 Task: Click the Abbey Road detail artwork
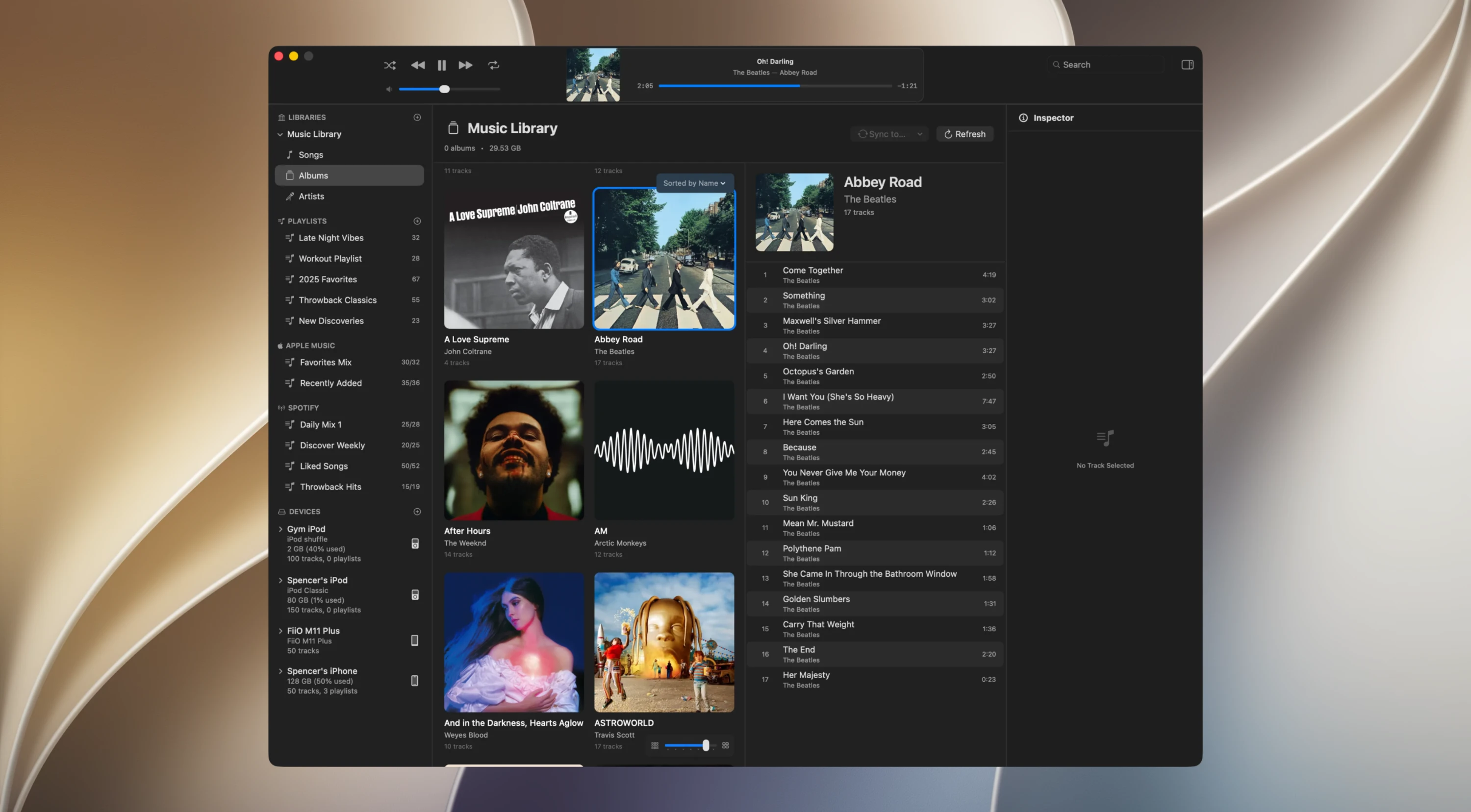coord(794,212)
